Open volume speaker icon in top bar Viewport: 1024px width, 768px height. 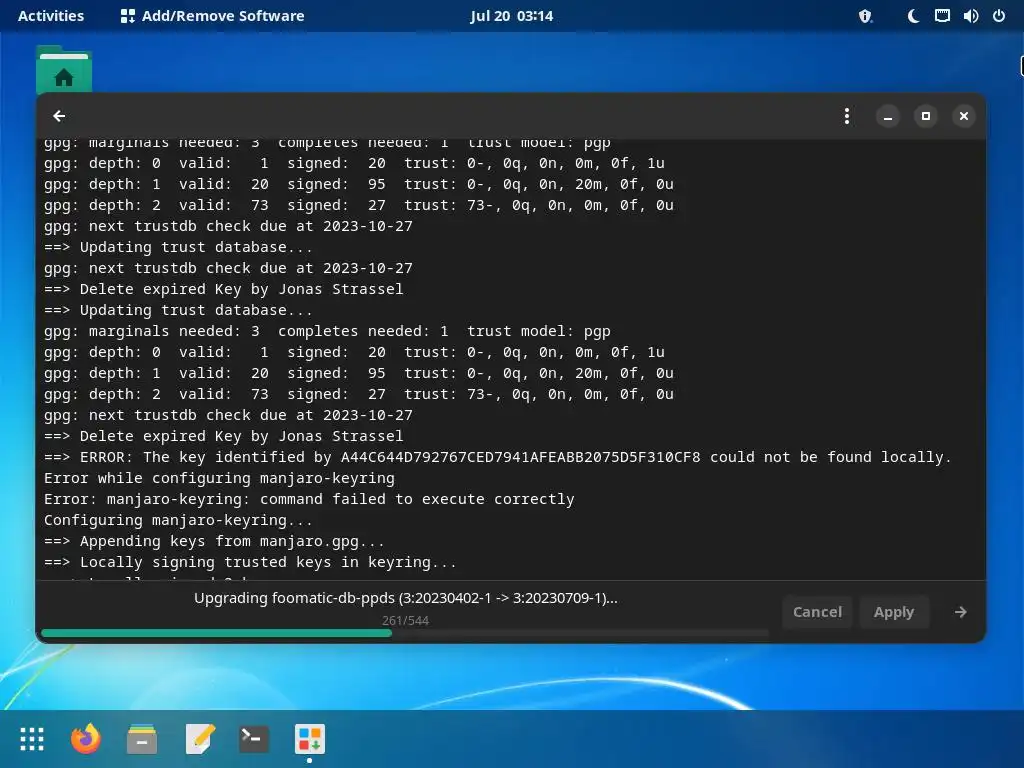(x=970, y=16)
